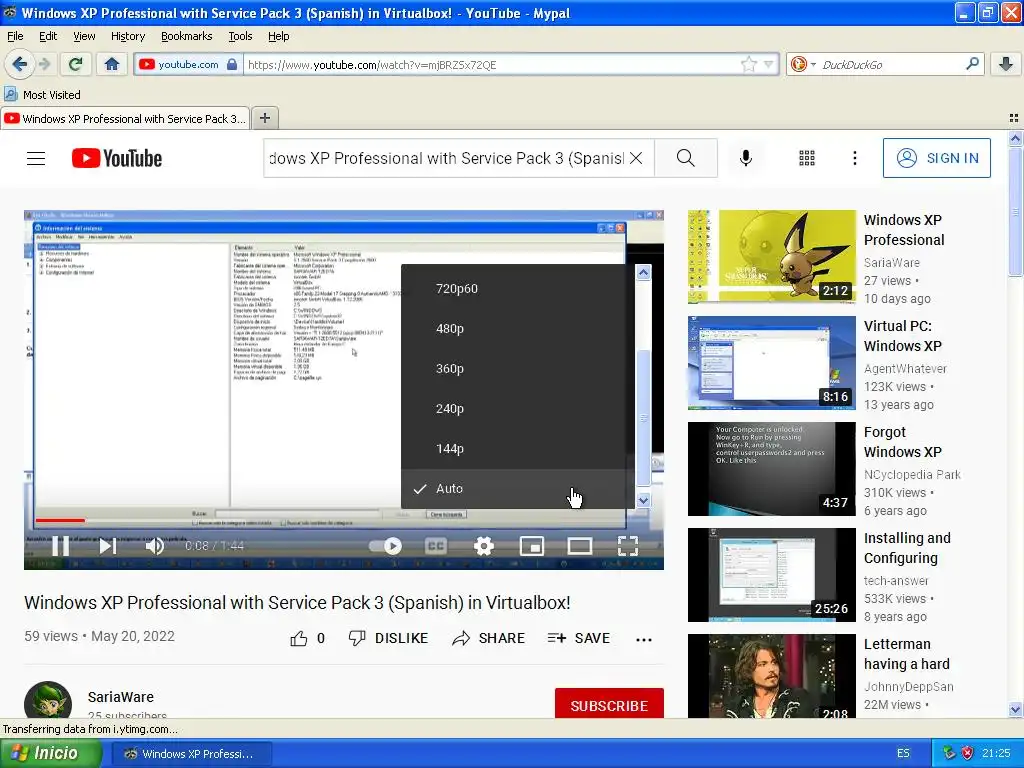Viewport: 1024px width, 768px height.
Task: Click the YouTube logo
Action: pos(117,158)
